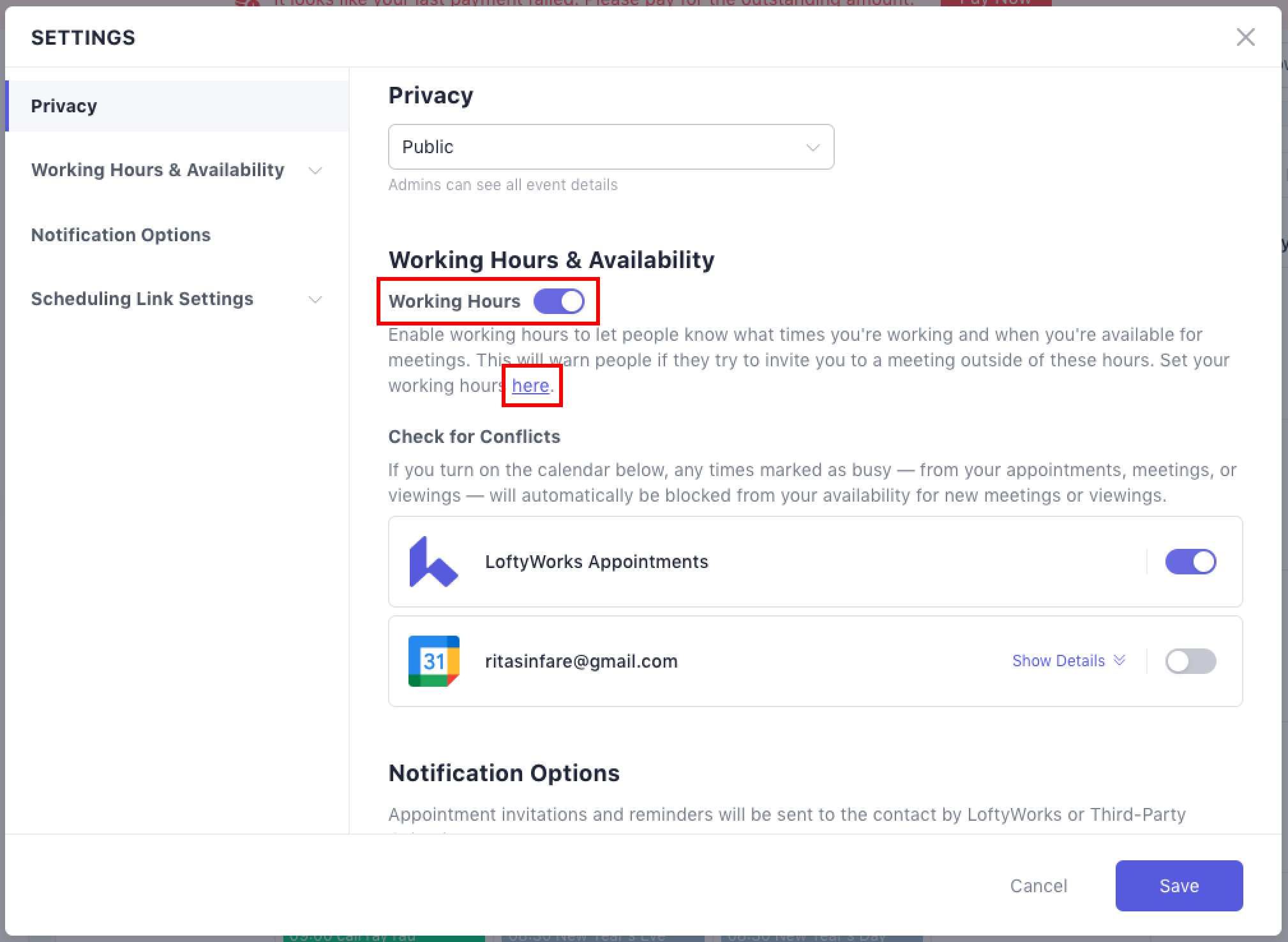
Task: Follow the 'here' working hours link
Action: 530,385
